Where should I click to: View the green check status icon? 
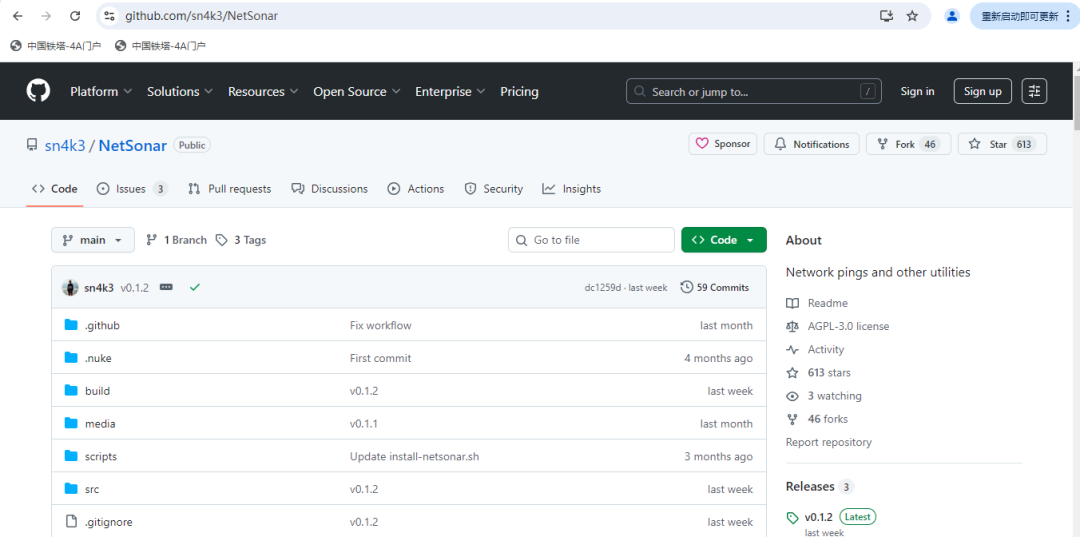(195, 287)
